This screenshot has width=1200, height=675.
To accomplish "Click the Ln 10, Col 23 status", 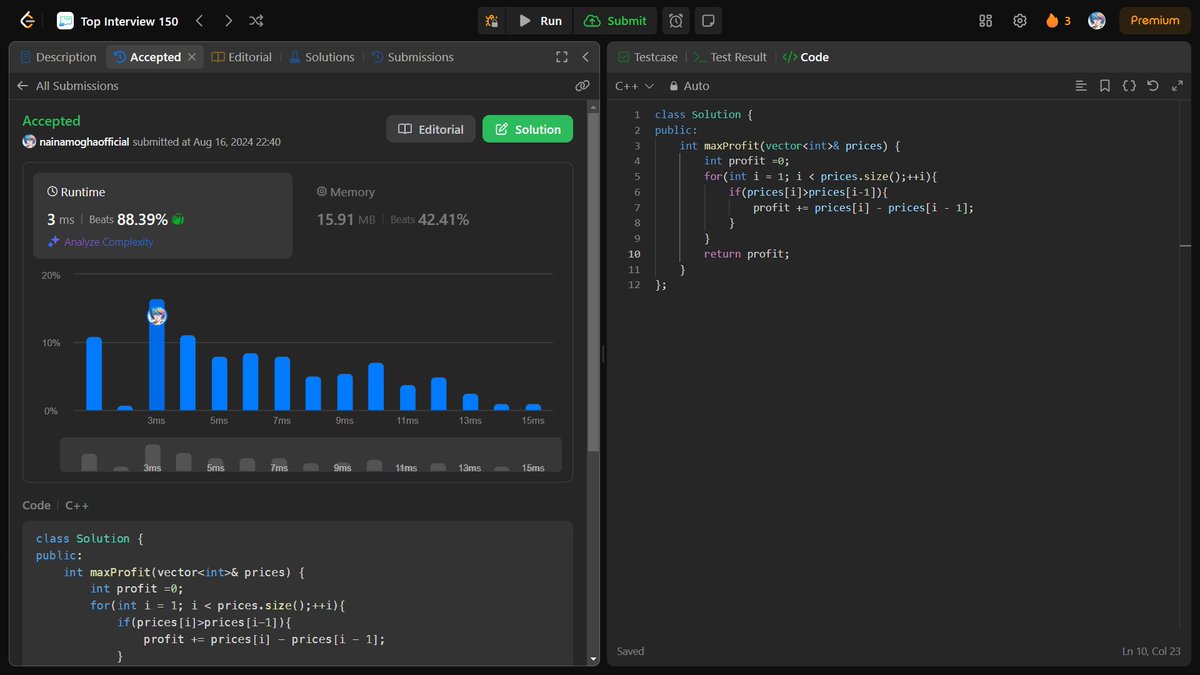I will pos(1151,651).
